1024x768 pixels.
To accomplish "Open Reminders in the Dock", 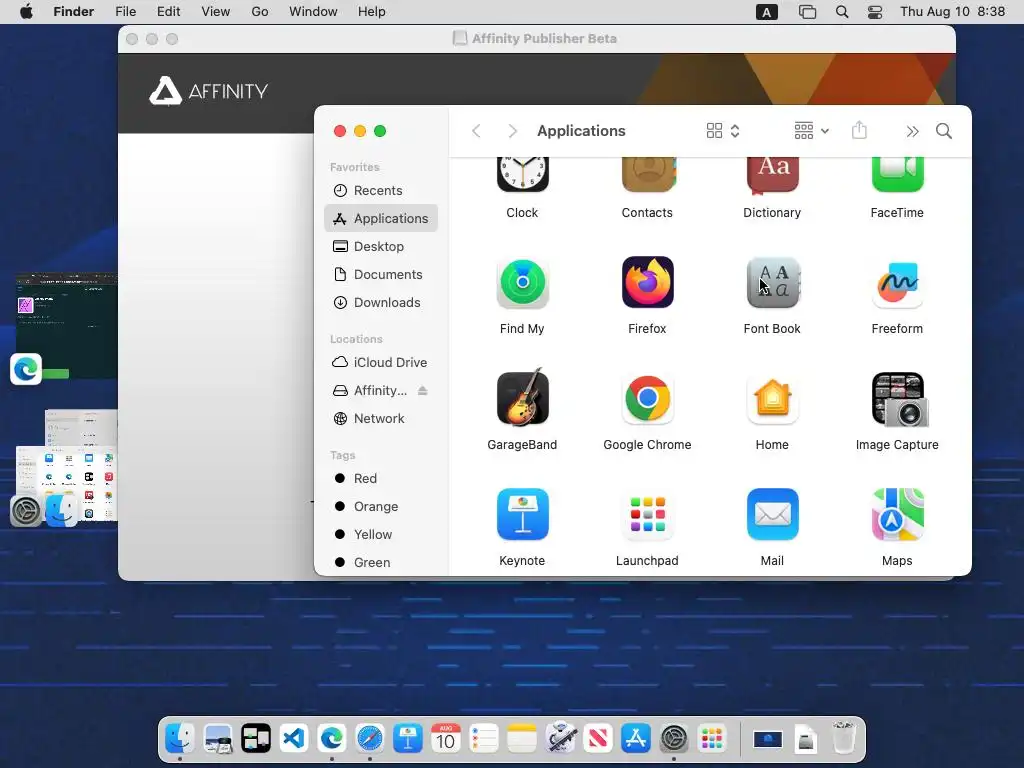I will pyautogui.click(x=484, y=739).
